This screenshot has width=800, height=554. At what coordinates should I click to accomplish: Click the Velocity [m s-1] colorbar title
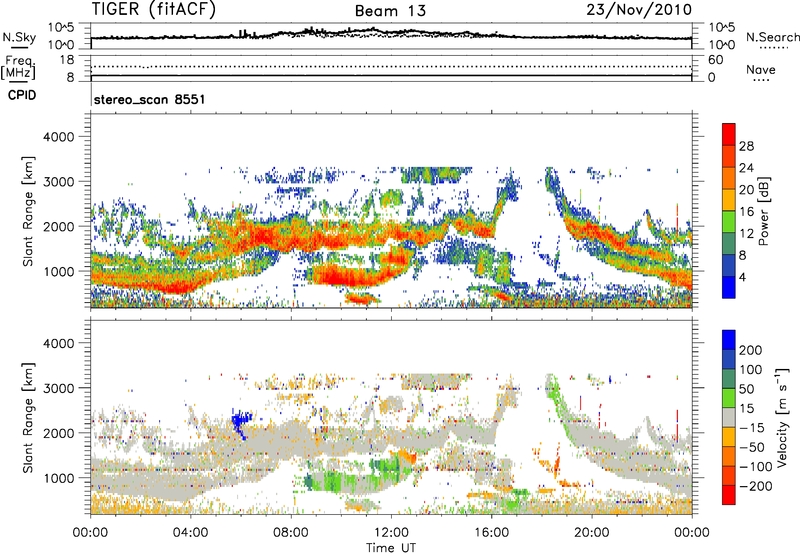coord(783,417)
